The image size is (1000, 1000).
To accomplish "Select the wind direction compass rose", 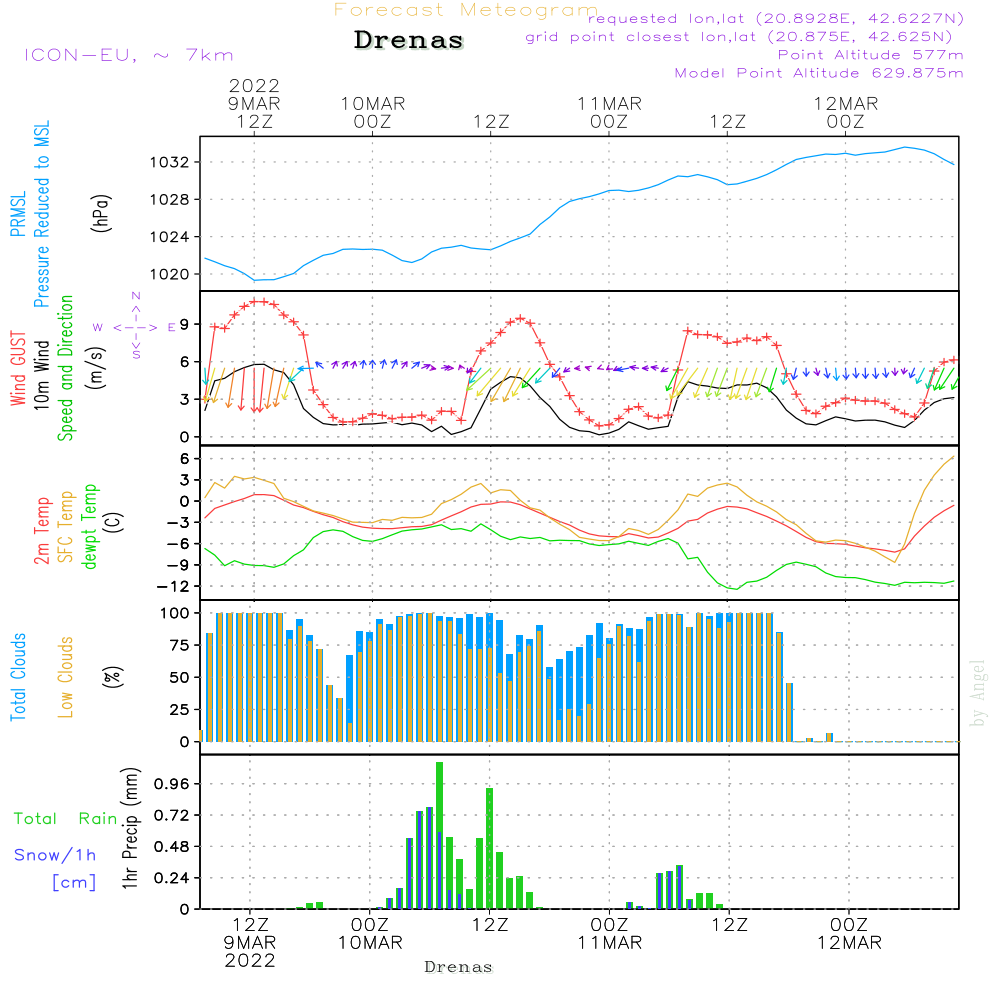I will point(136,327).
